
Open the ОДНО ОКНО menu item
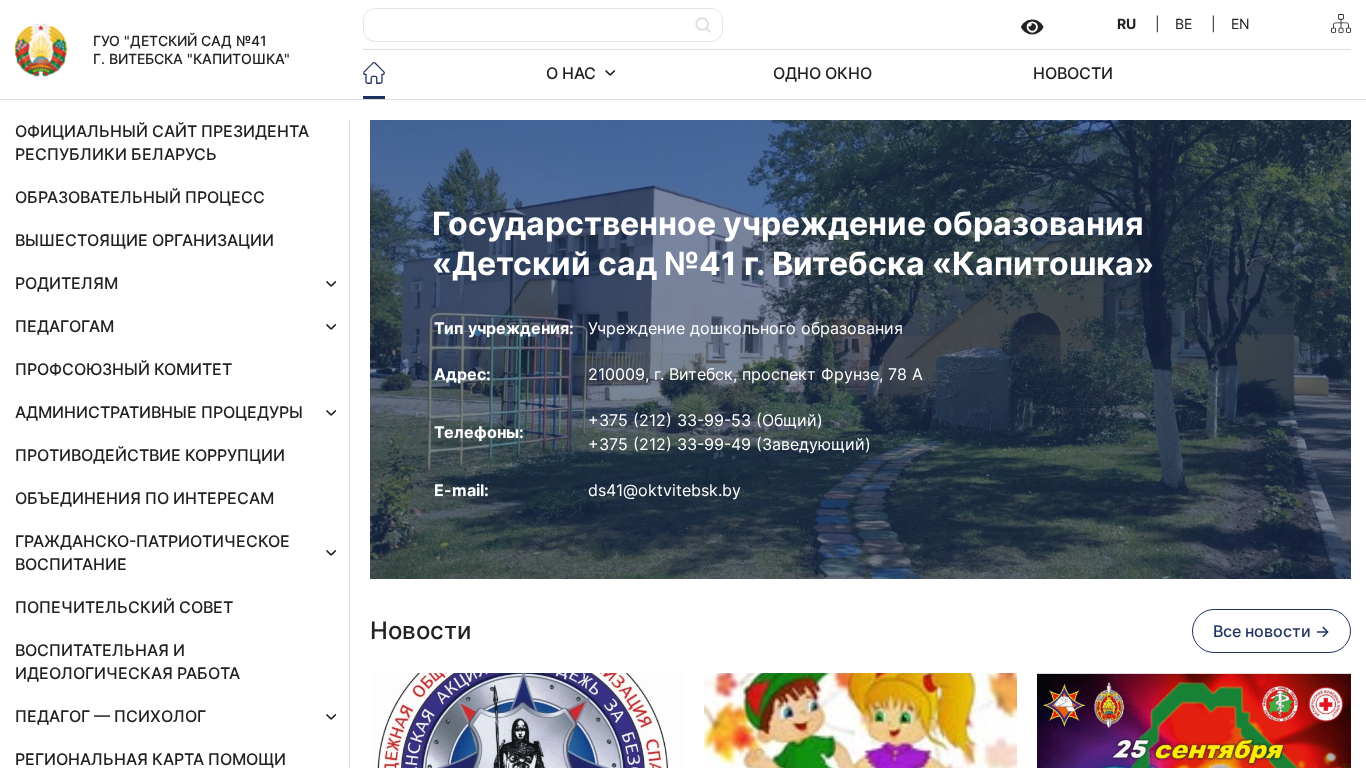(822, 73)
